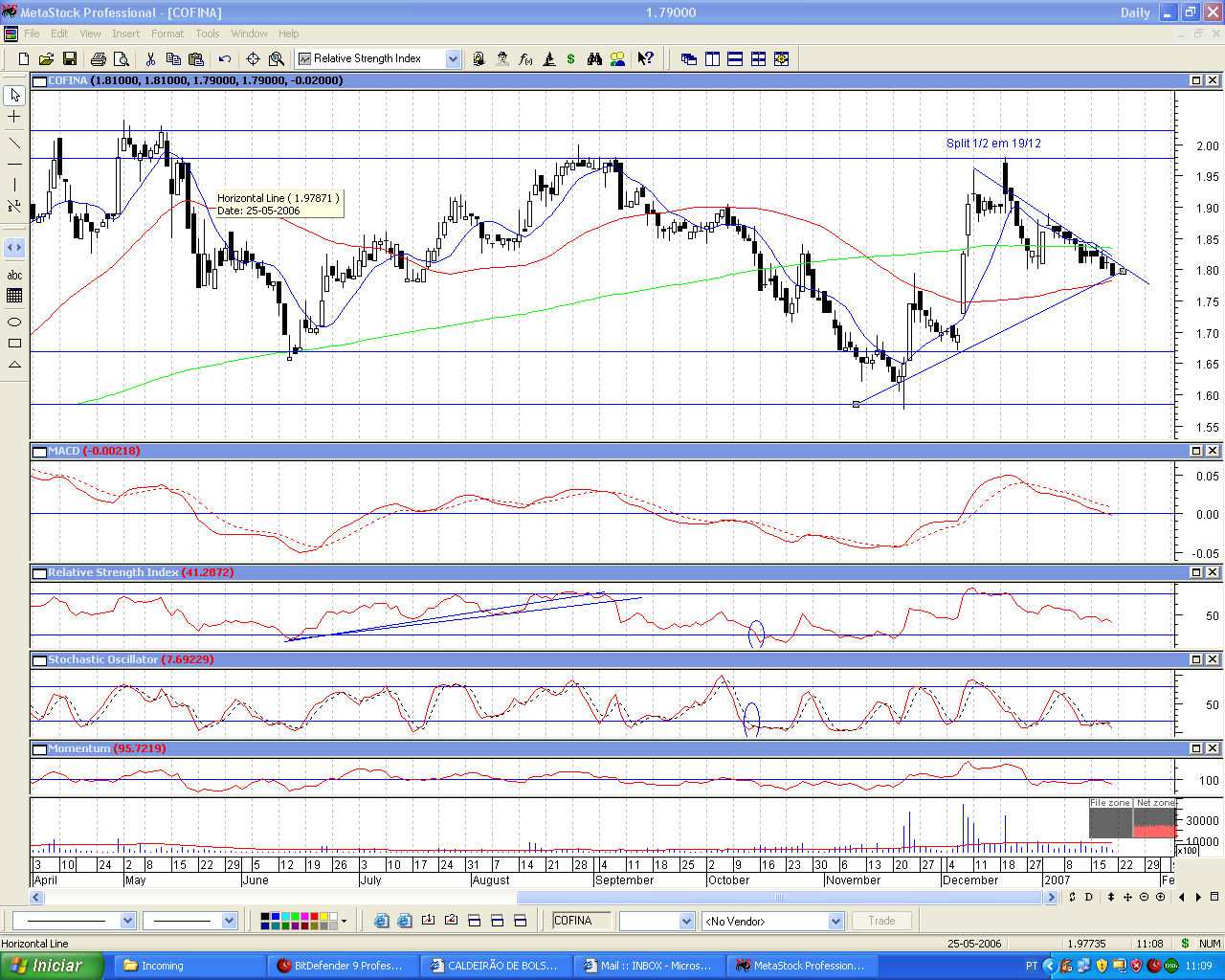Click the Indicator Builder f(x) icon
Screen dimensions: 1225x980
coord(525,59)
